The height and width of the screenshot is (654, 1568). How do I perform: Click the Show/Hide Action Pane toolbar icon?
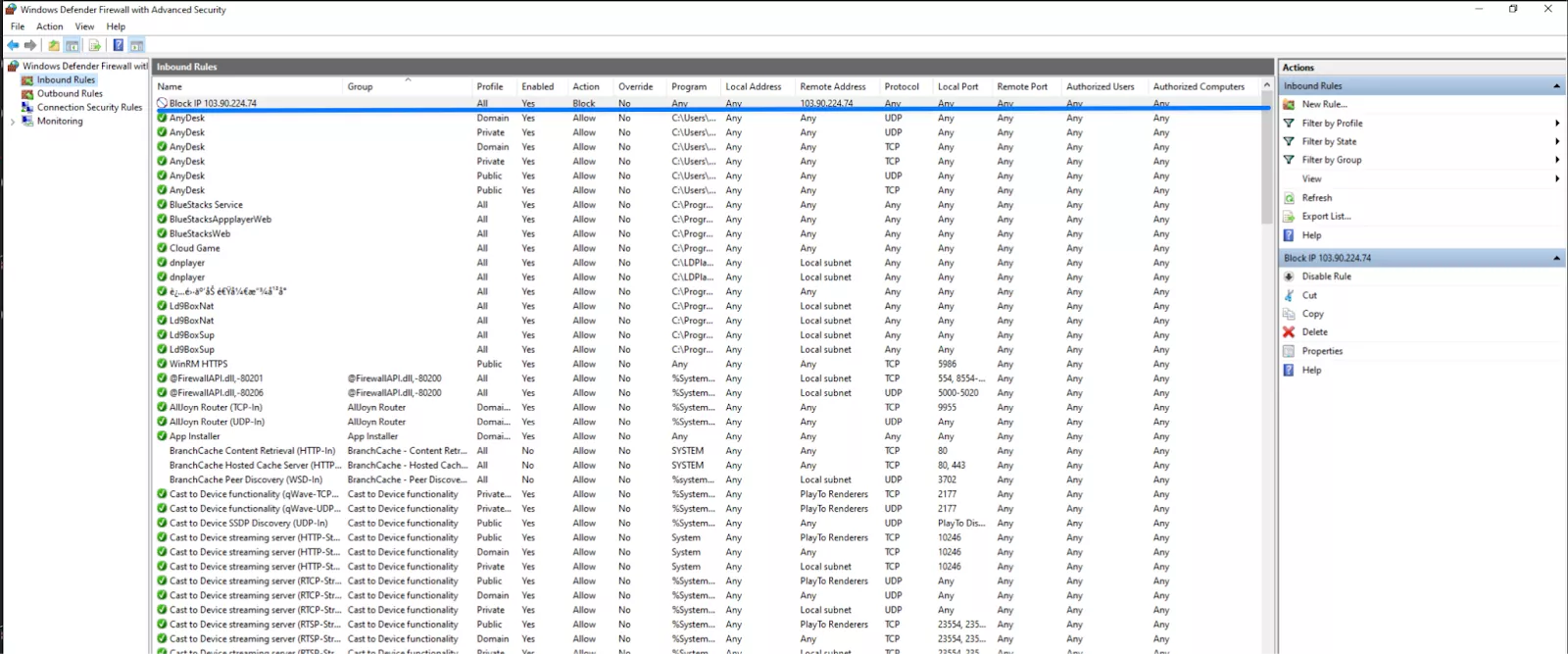click(x=137, y=45)
